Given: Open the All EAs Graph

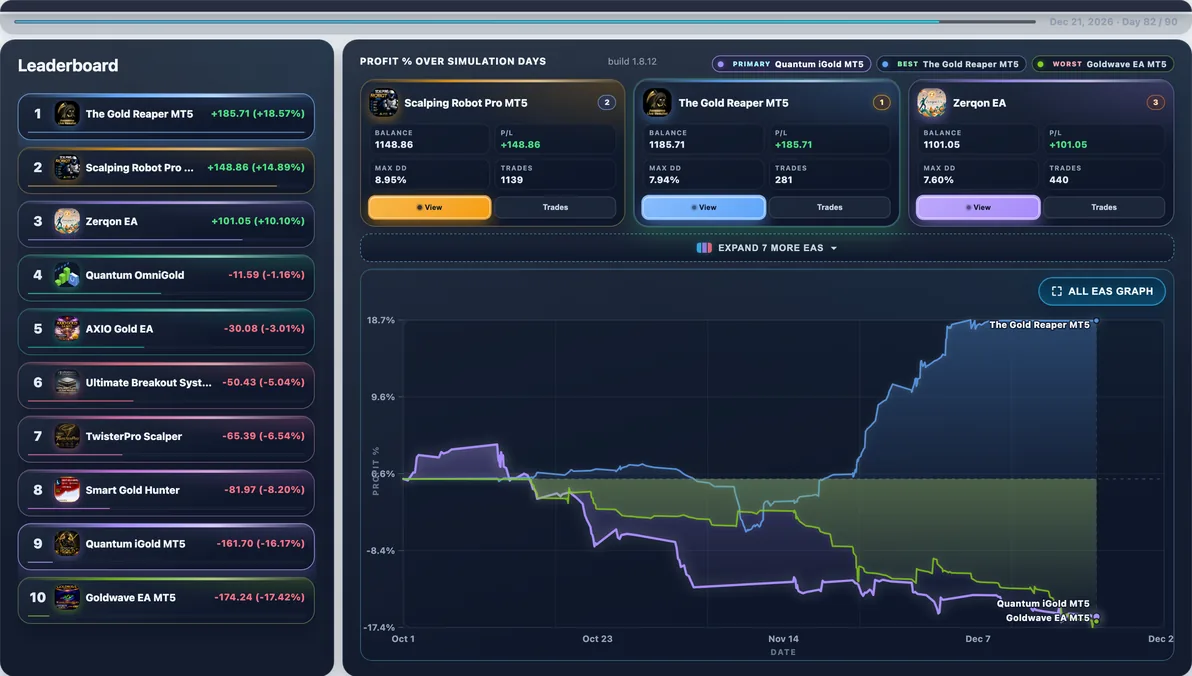Looking at the screenshot, I should click(x=1102, y=291).
